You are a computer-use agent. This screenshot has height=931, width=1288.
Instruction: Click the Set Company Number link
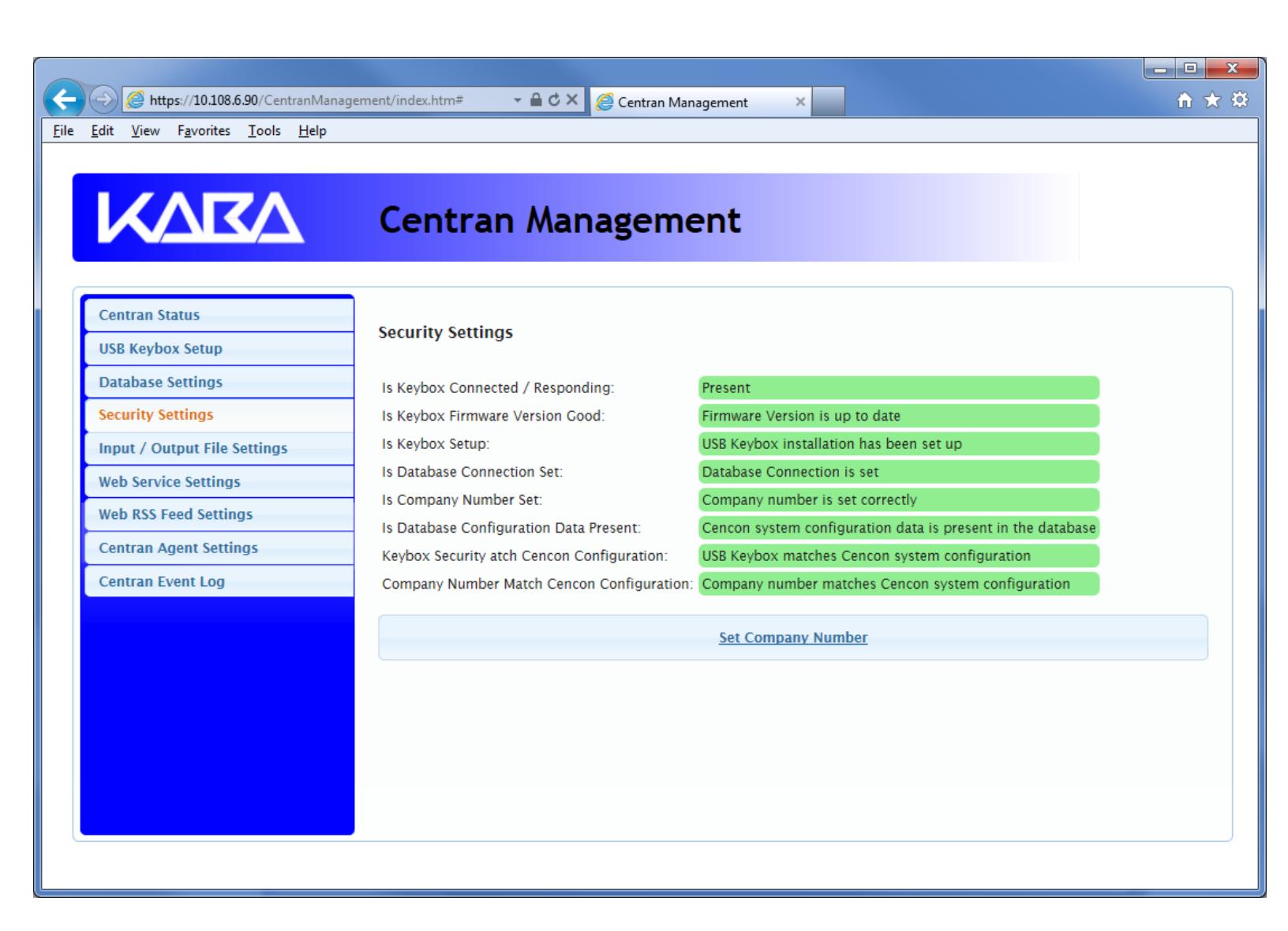(x=792, y=637)
